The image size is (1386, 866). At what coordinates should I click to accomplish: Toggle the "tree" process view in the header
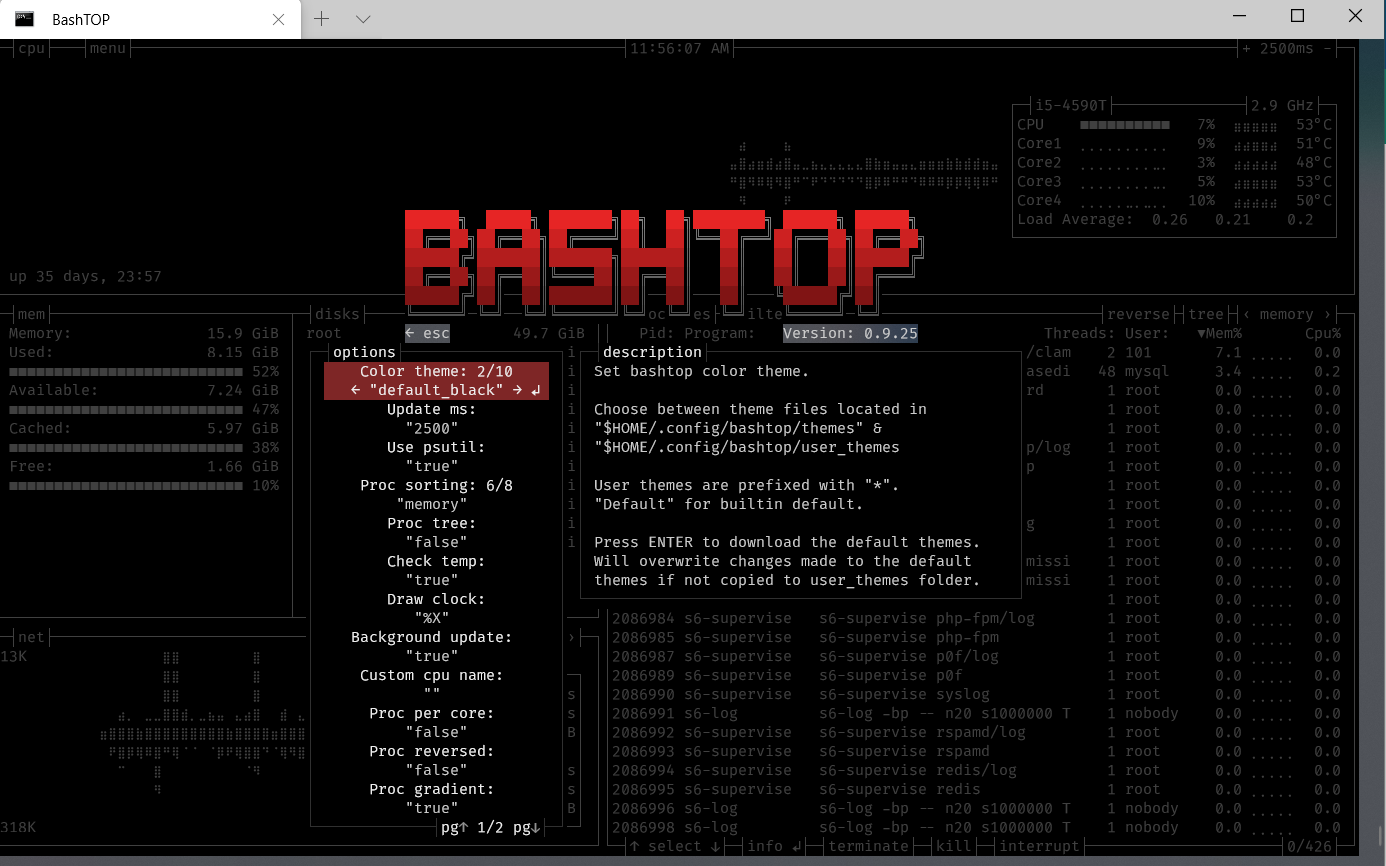click(1206, 314)
